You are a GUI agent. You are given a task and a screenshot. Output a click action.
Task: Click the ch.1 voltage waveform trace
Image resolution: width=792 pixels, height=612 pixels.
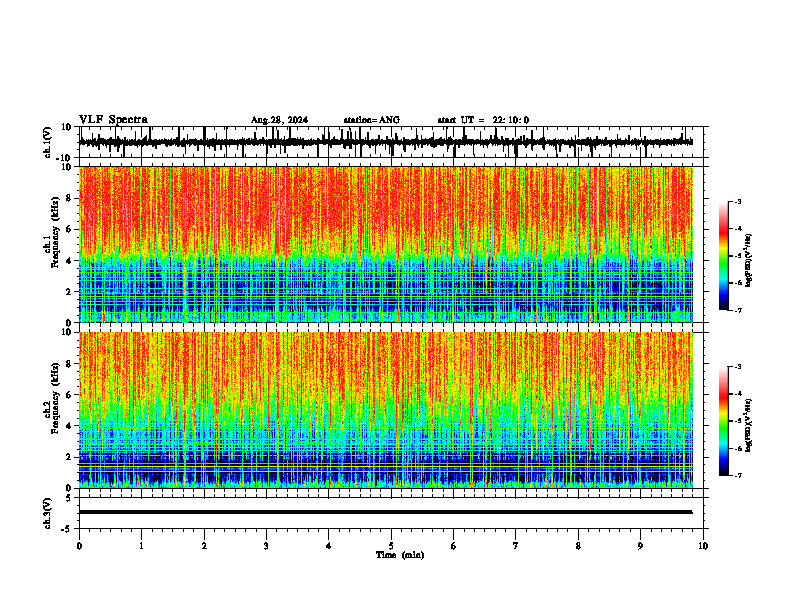[x=385, y=142]
